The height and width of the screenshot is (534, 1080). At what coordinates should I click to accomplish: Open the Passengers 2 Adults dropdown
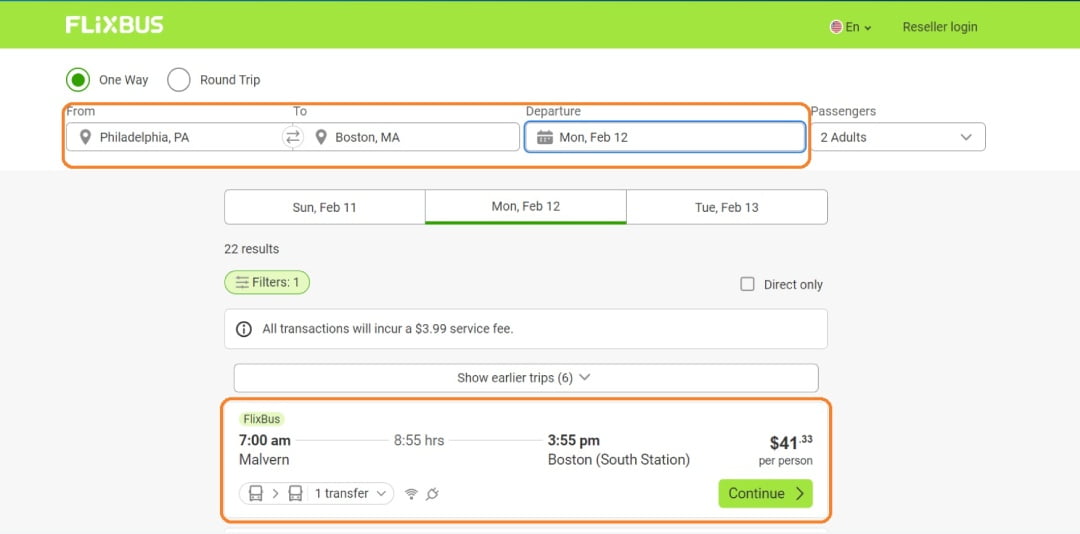[898, 137]
